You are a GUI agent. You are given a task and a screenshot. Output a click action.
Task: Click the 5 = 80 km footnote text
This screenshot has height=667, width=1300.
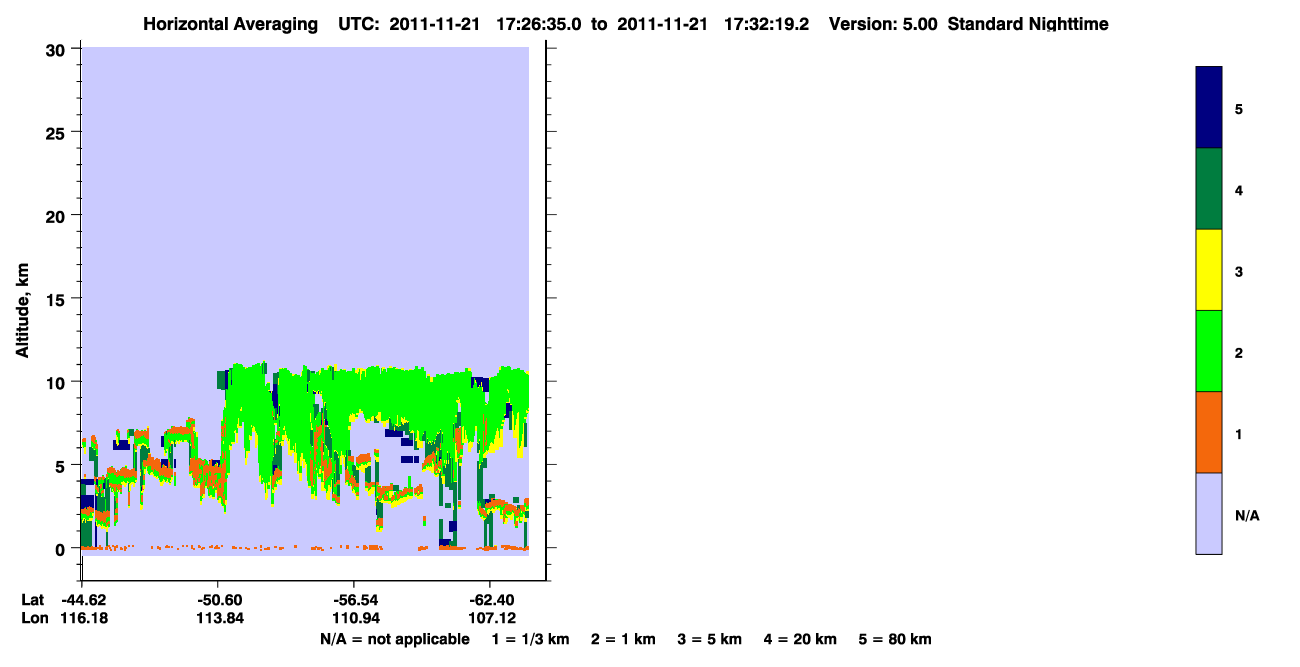pos(895,639)
